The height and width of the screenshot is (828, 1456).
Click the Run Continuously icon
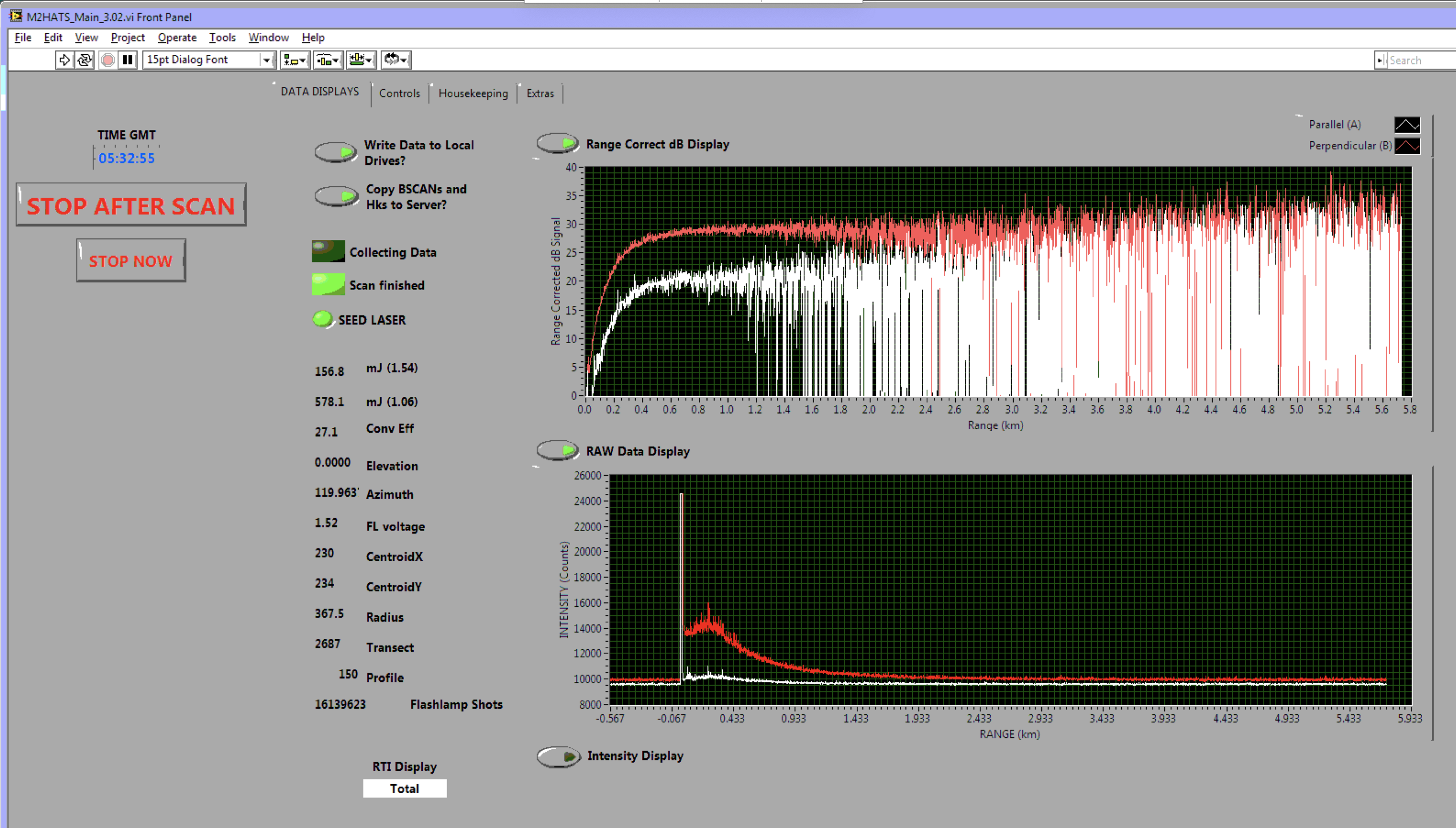85,60
